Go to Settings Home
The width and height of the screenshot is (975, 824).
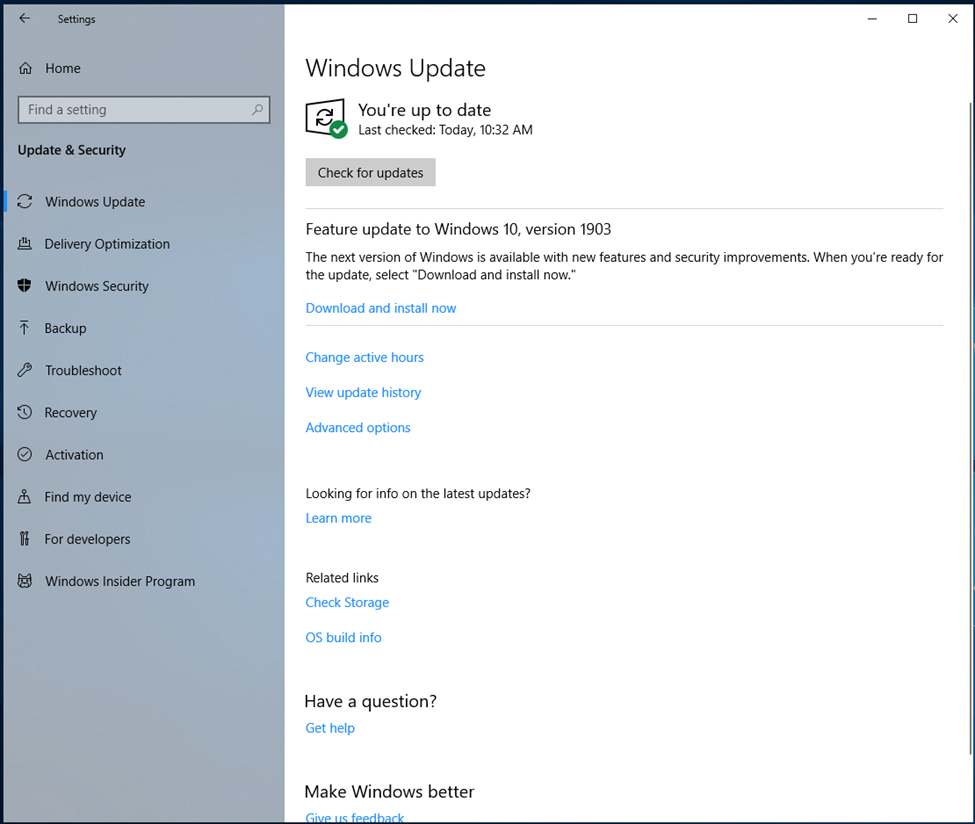pyautogui.click(x=62, y=68)
